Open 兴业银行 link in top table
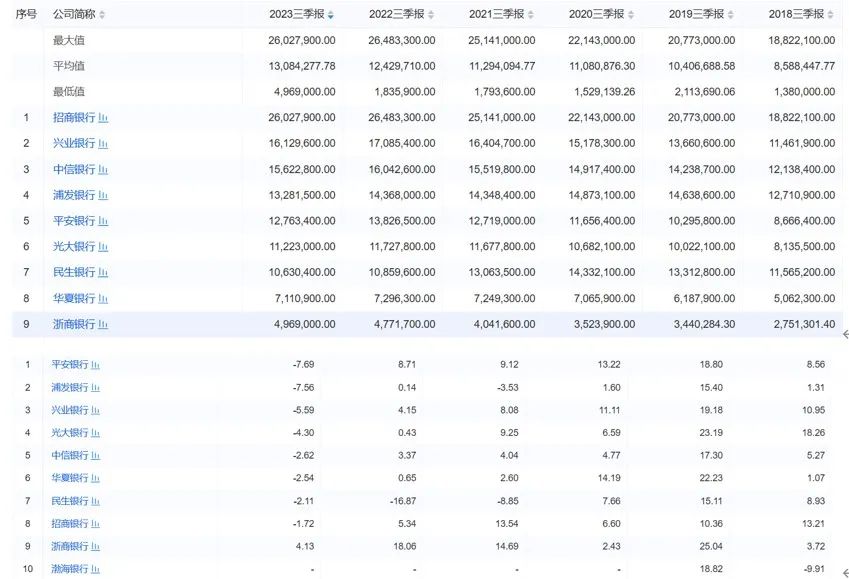Viewport: 849px width, 579px height. pyautogui.click(x=74, y=144)
